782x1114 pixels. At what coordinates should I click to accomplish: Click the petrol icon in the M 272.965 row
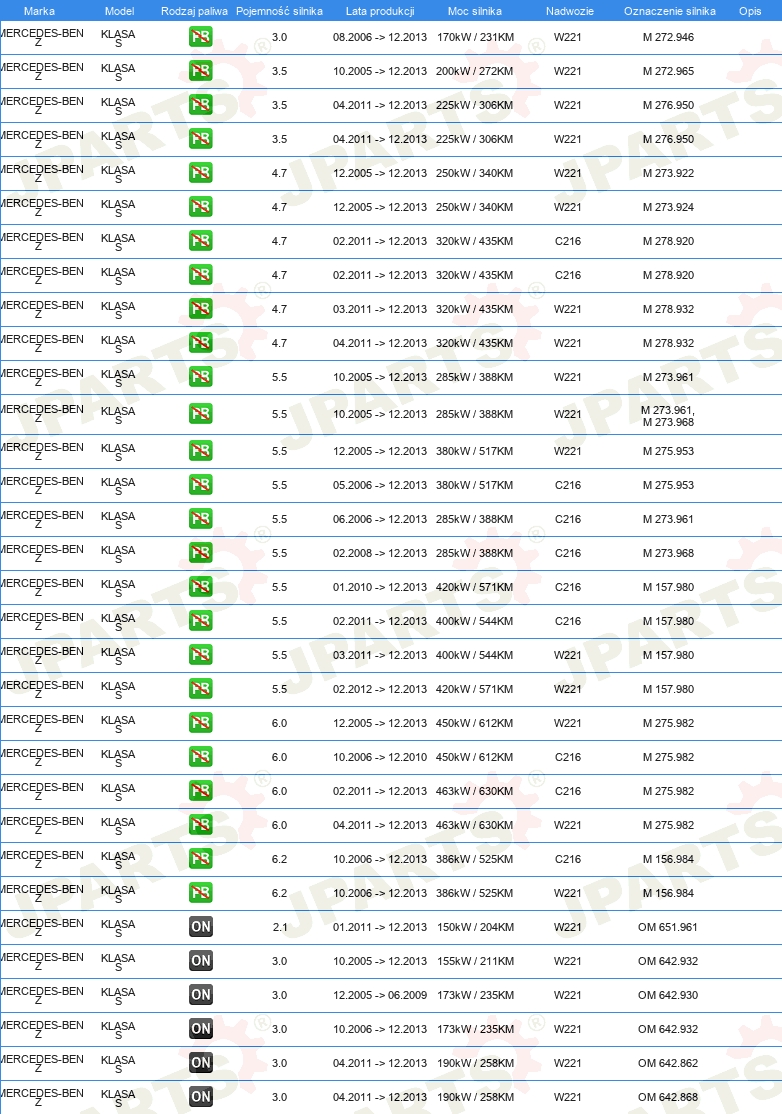pyautogui.click(x=201, y=71)
